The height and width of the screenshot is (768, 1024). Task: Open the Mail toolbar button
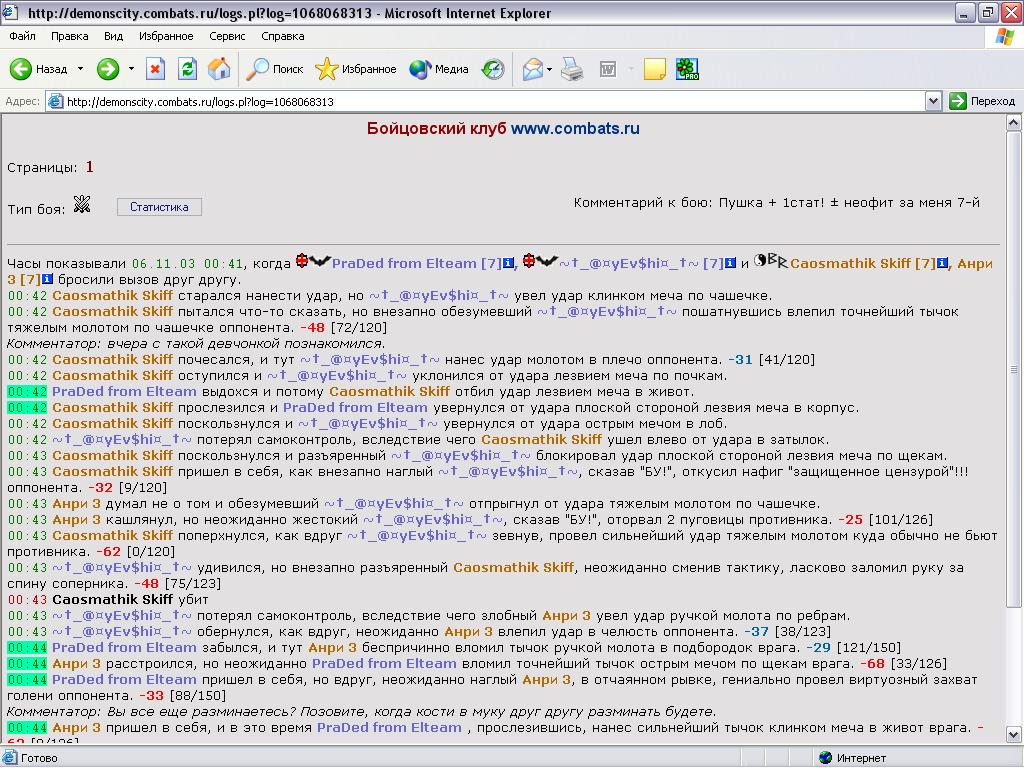point(533,69)
